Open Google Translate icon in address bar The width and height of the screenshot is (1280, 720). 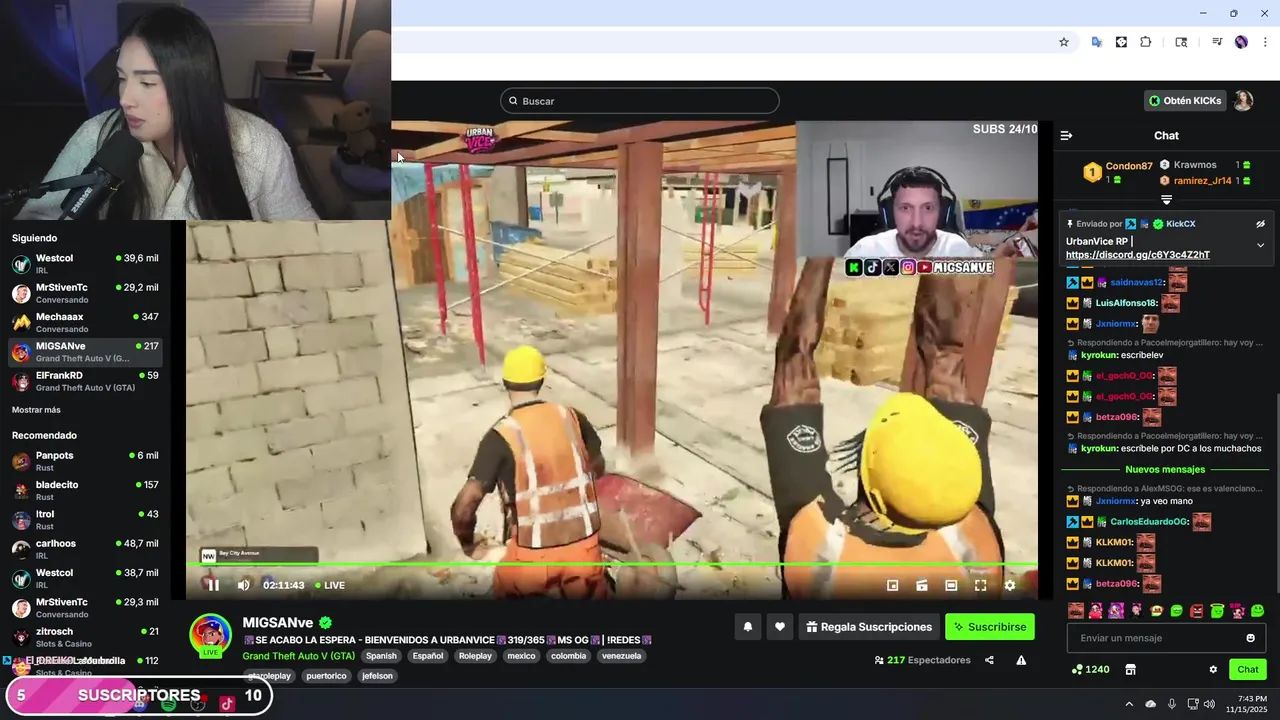tap(1097, 42)
